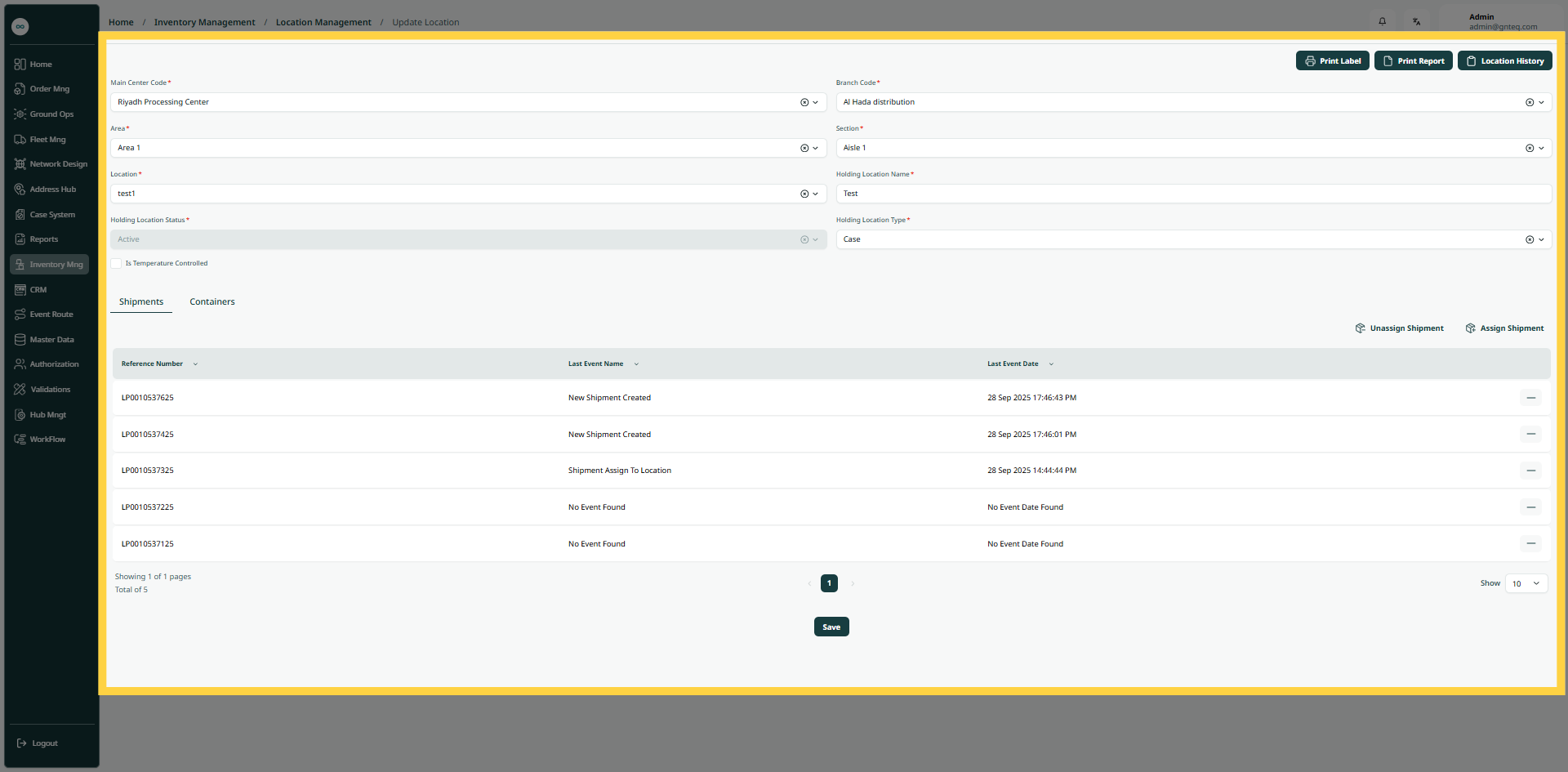Screen dimensions: 1568x772
Task: Expand the Location dropdown
Action: coord(815,194)
